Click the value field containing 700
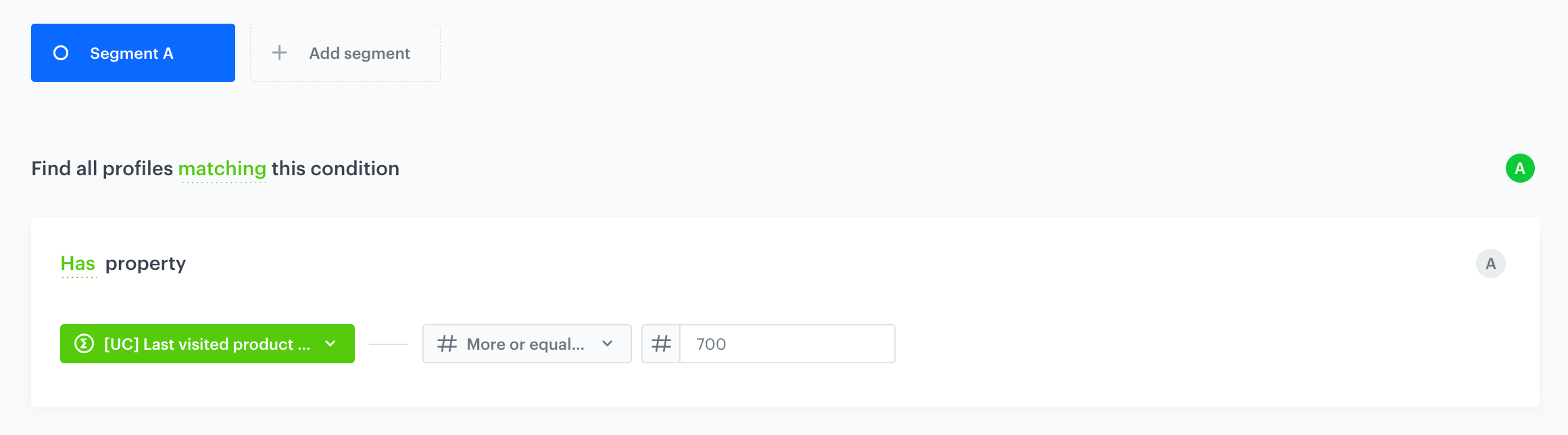1568x435 pixels. point(787,344)
